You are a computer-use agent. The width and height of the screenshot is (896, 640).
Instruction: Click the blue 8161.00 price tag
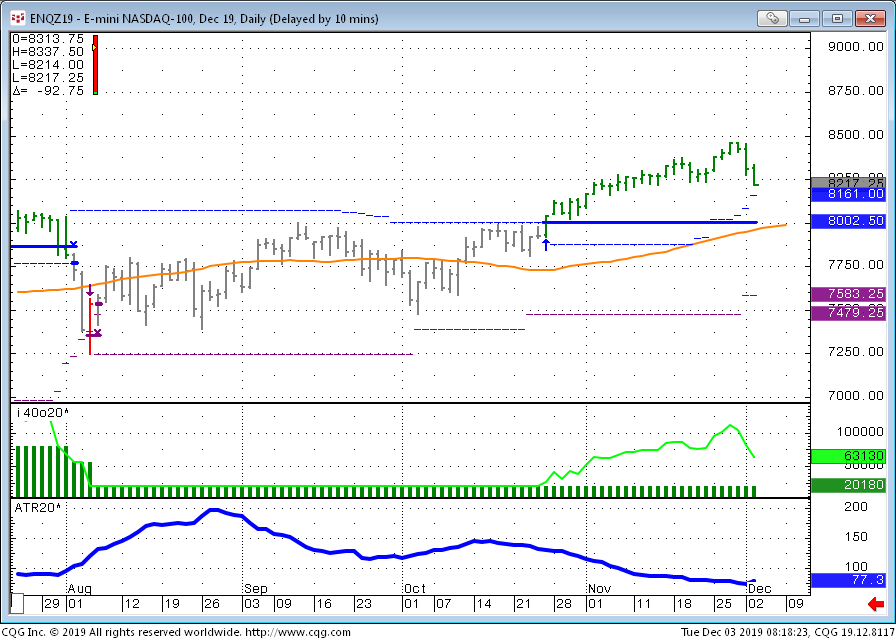848,194
